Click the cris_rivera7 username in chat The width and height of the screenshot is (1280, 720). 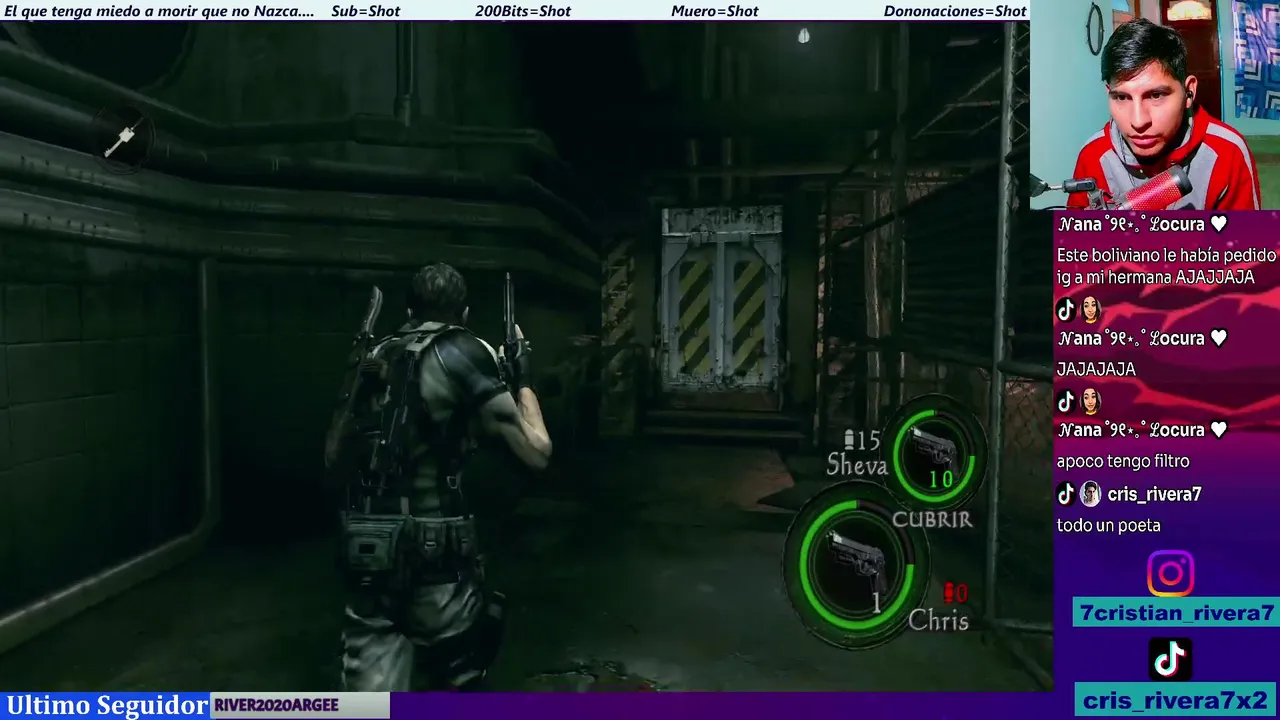[x=1154, y=494]
